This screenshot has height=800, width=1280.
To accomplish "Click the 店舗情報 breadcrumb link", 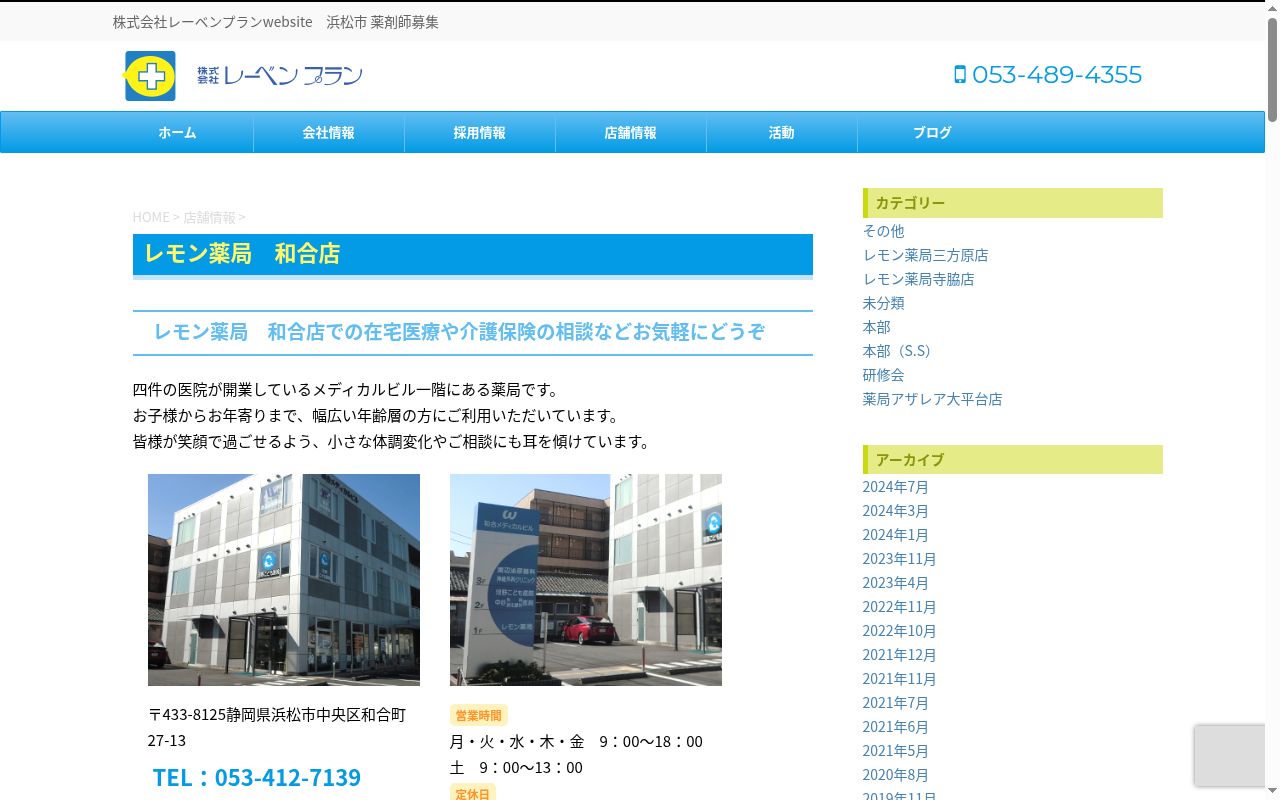I will (x=209, y=217).
